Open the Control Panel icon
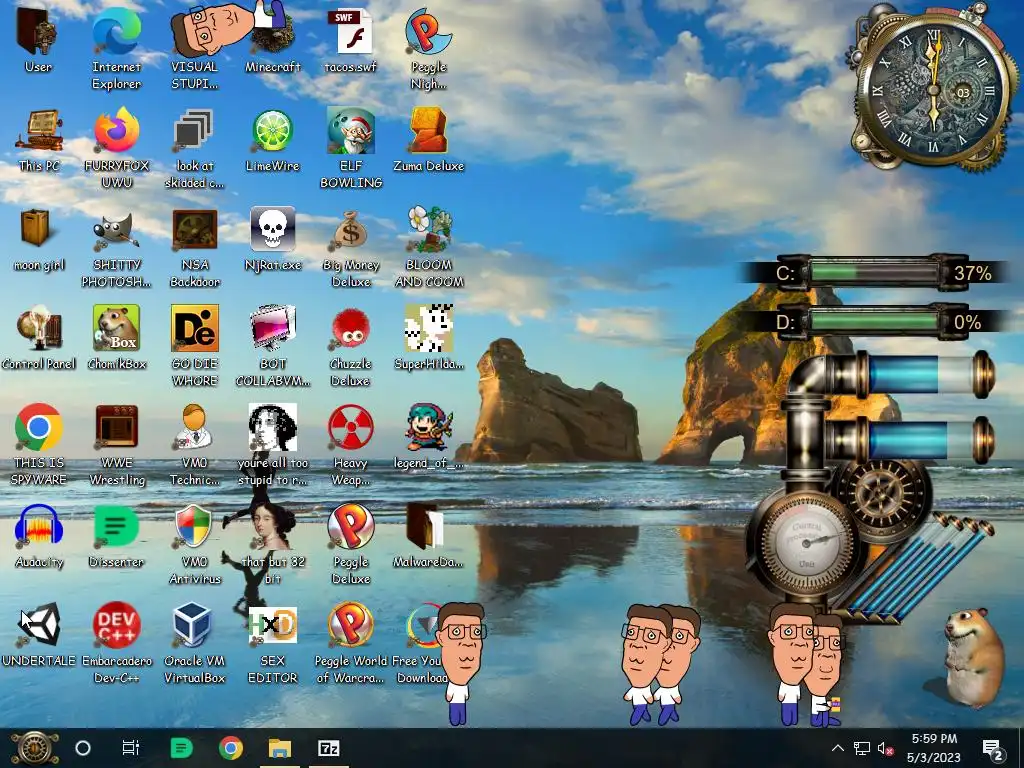 pyautogui.click(x=39, y=338)
